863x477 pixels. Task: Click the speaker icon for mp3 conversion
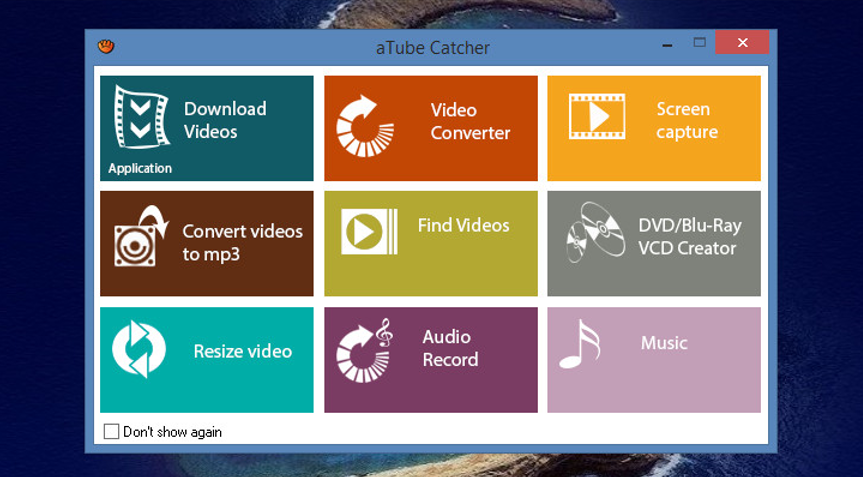point(141,237)
